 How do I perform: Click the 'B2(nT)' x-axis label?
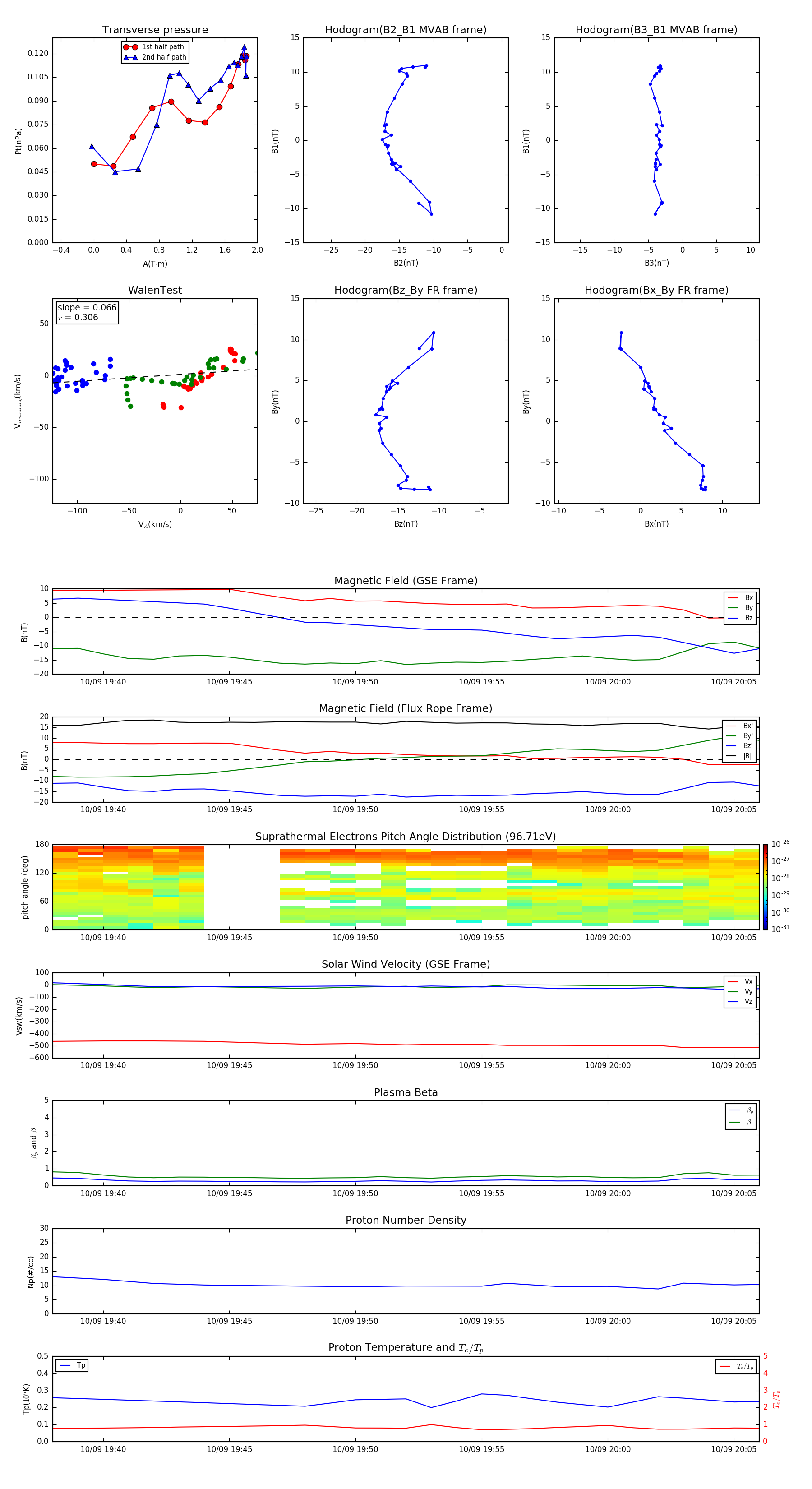pyautogui.click(x=406, y=263)
